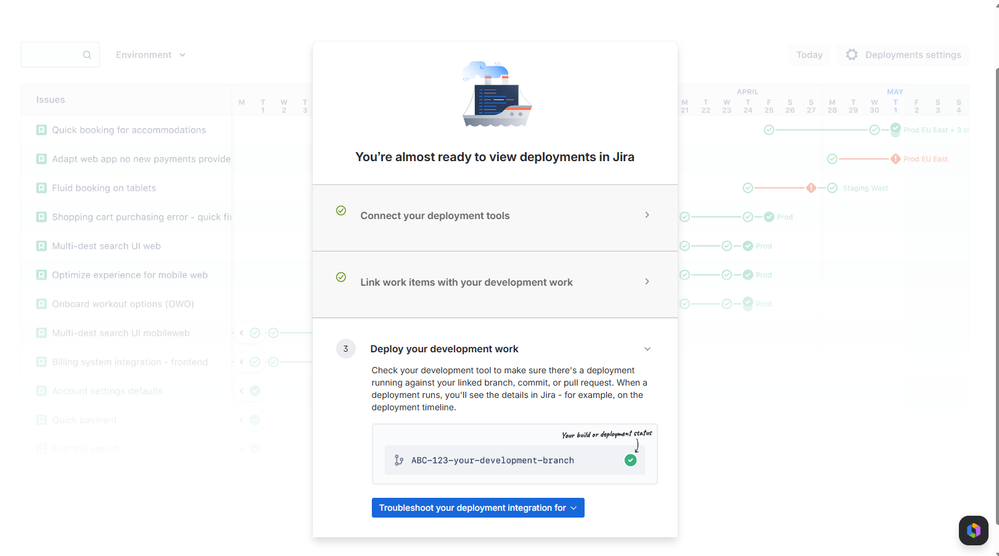This screenshot has width=999, height=556.
Task: Click the red failed marker before Prod EU East
Action: tap(895, 159)
